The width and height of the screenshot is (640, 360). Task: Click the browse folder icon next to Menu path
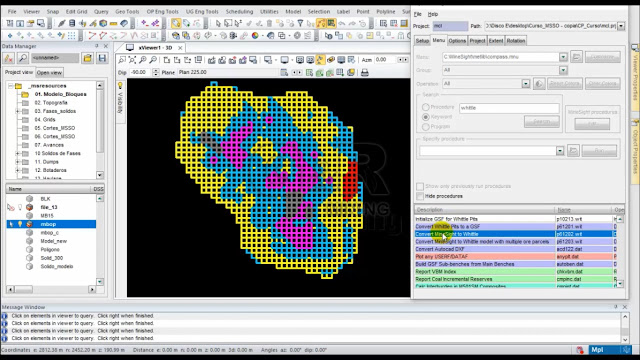[576, 57]
